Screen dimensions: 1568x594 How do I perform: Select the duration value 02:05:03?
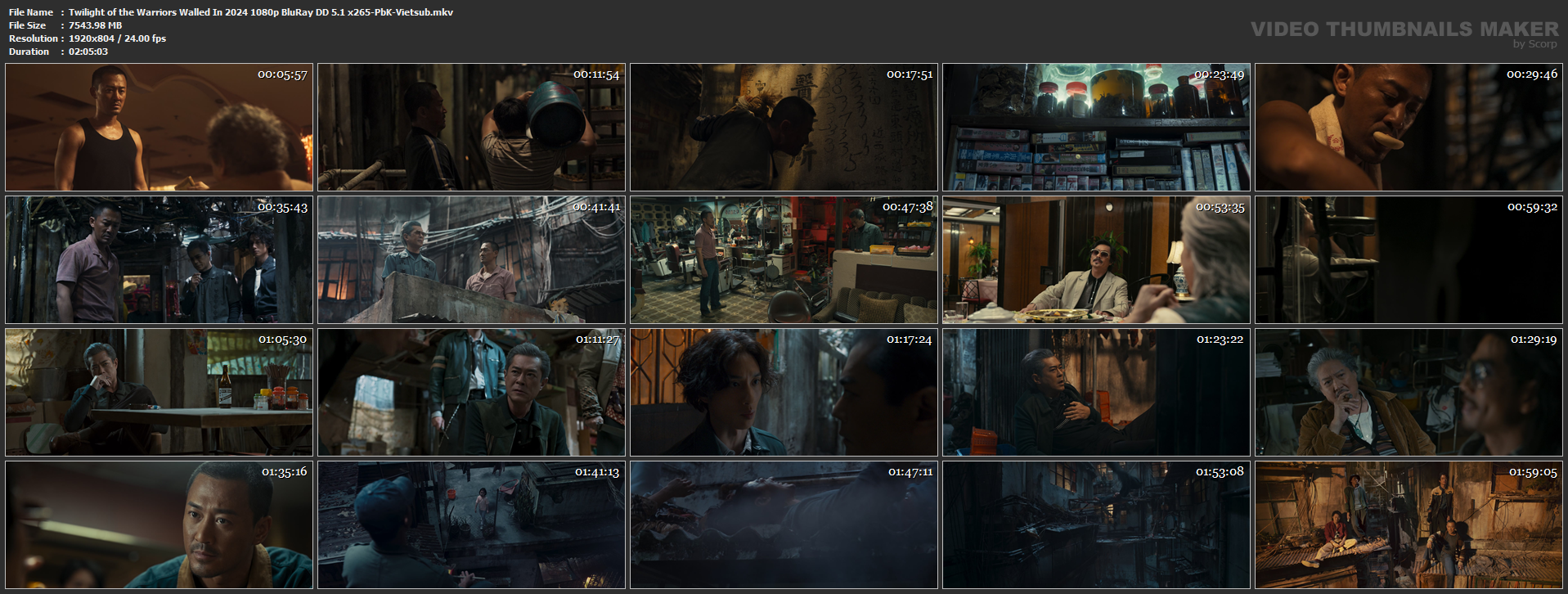[x=88, y=52]
